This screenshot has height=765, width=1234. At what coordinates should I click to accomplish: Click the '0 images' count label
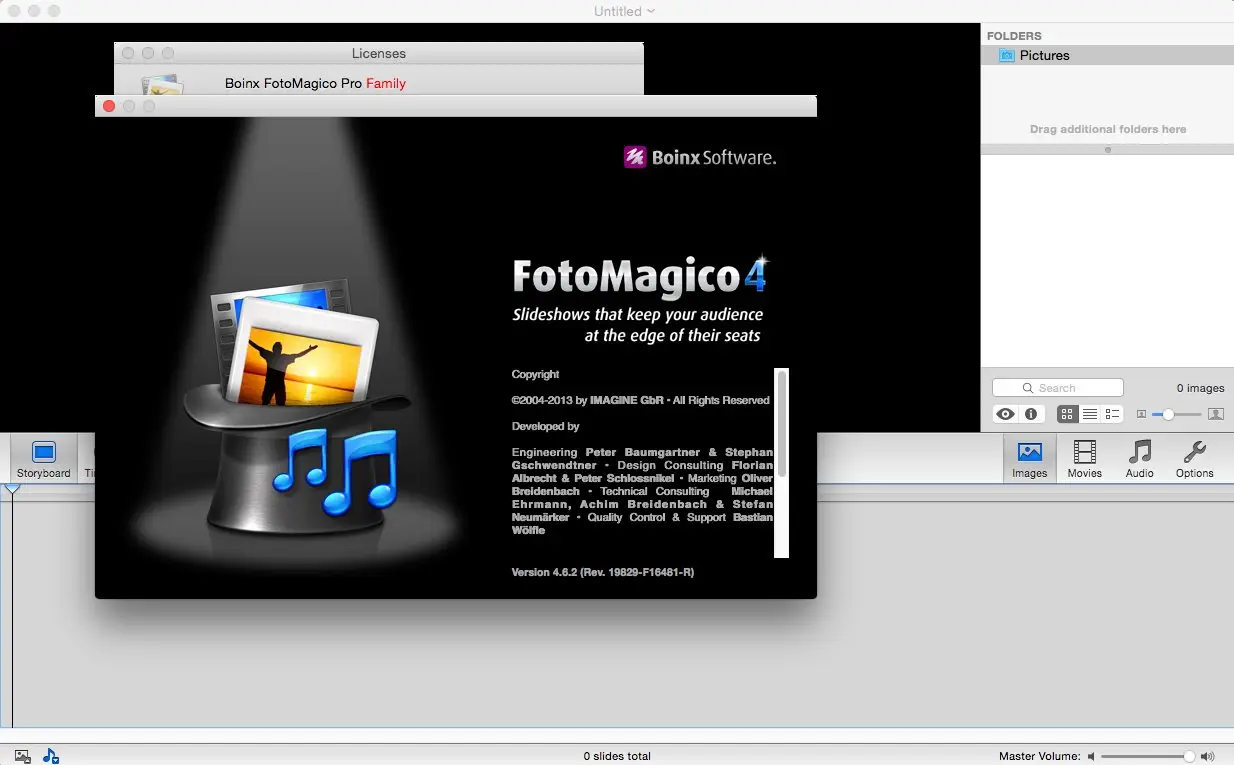click(x=1200, y=388)
